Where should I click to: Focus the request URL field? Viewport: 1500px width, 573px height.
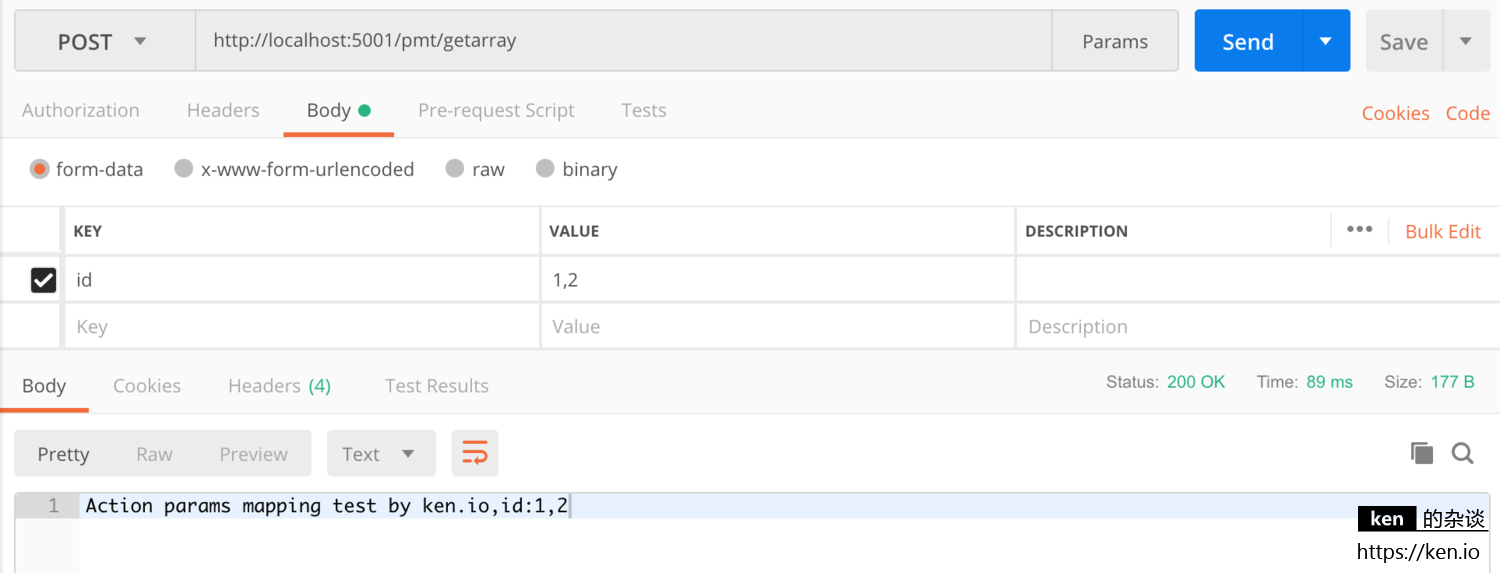(x=623, y=41)
